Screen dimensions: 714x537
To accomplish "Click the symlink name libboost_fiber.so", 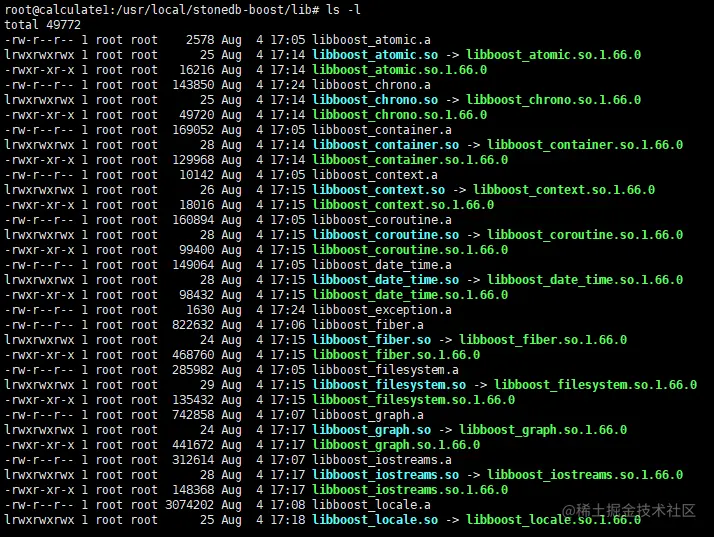I will (x=371, y=341).
